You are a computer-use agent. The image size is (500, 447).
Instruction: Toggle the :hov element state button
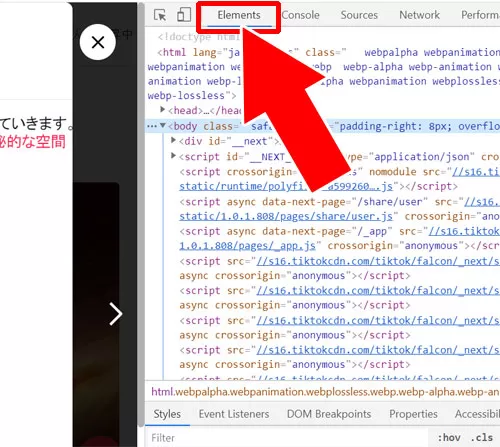pos(449,438)
